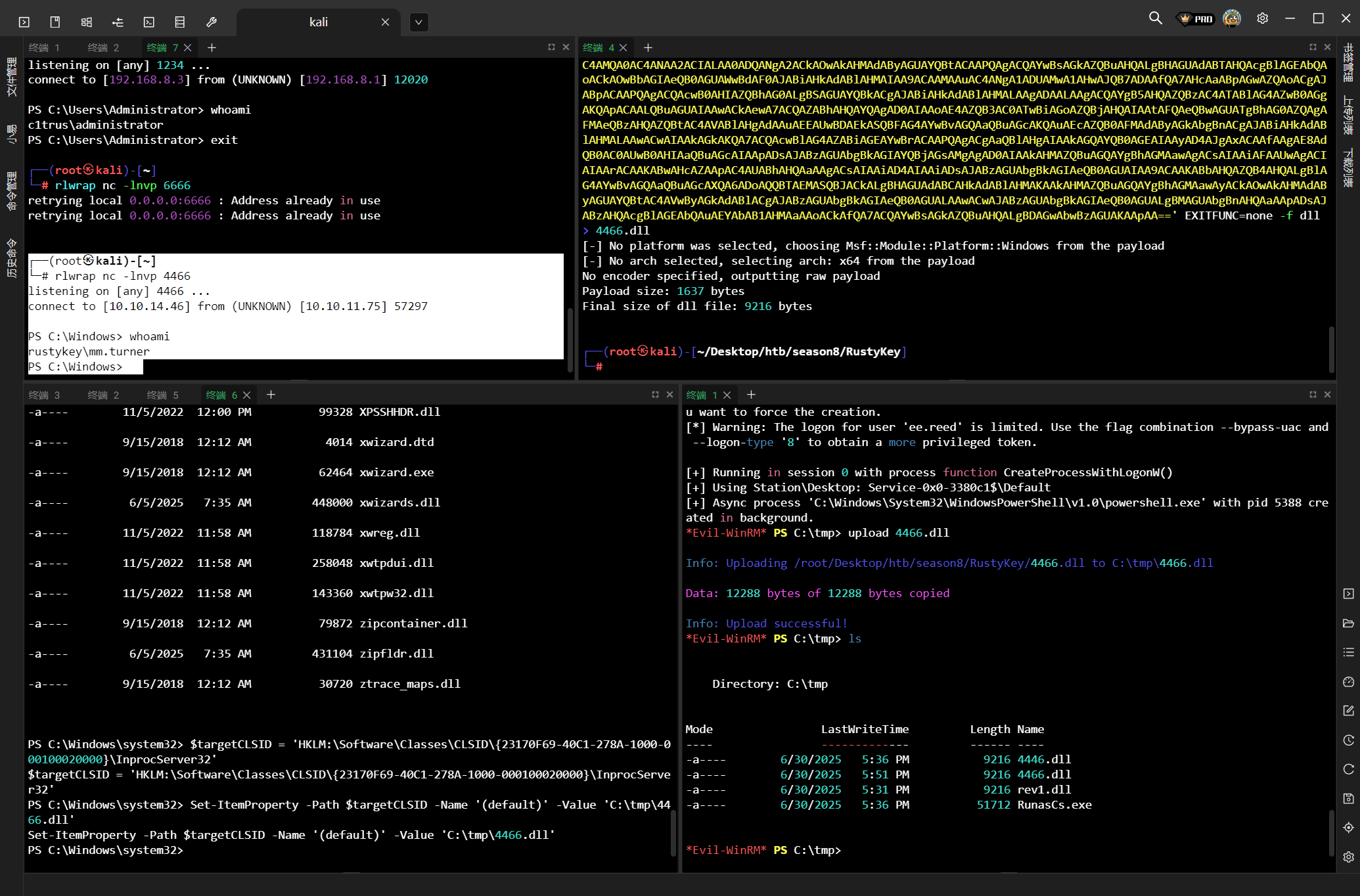Switch to 终端 5 tab
The height and width of the screenshot is (896, 1360).
point(163,395)
